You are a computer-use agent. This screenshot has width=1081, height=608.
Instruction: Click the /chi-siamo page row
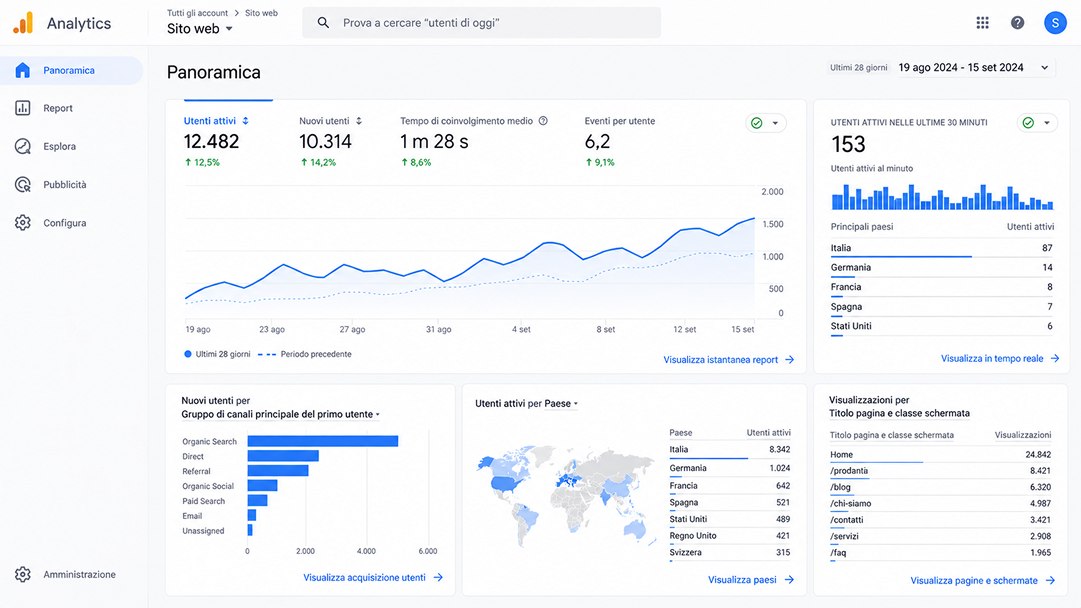point(940,504)
